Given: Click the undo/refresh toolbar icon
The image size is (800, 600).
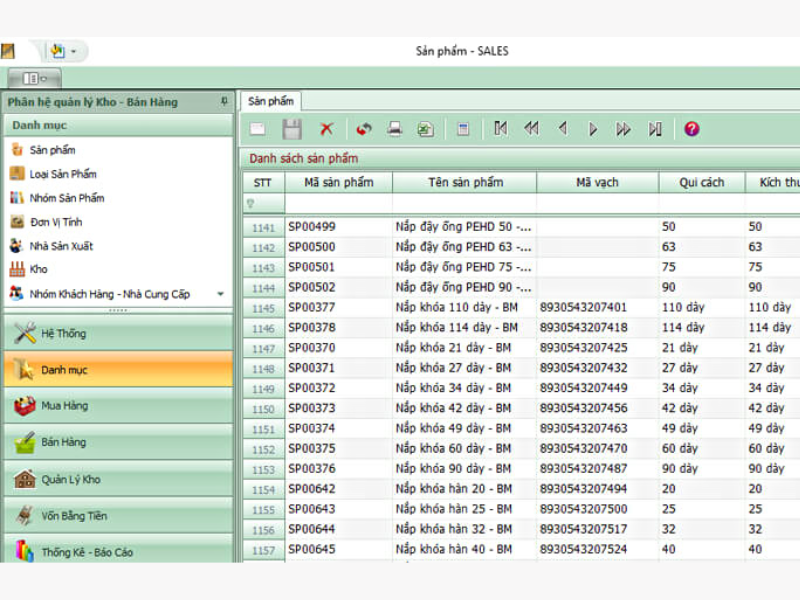Looking at the screenshot, I should tap(364, 129).
